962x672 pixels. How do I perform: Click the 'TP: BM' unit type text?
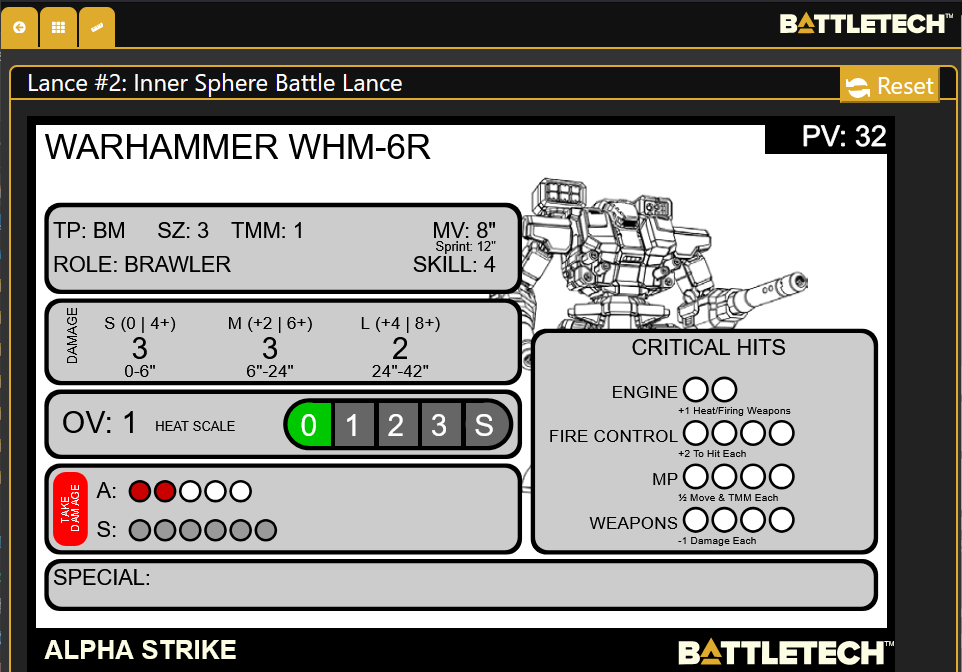[89, 231]
